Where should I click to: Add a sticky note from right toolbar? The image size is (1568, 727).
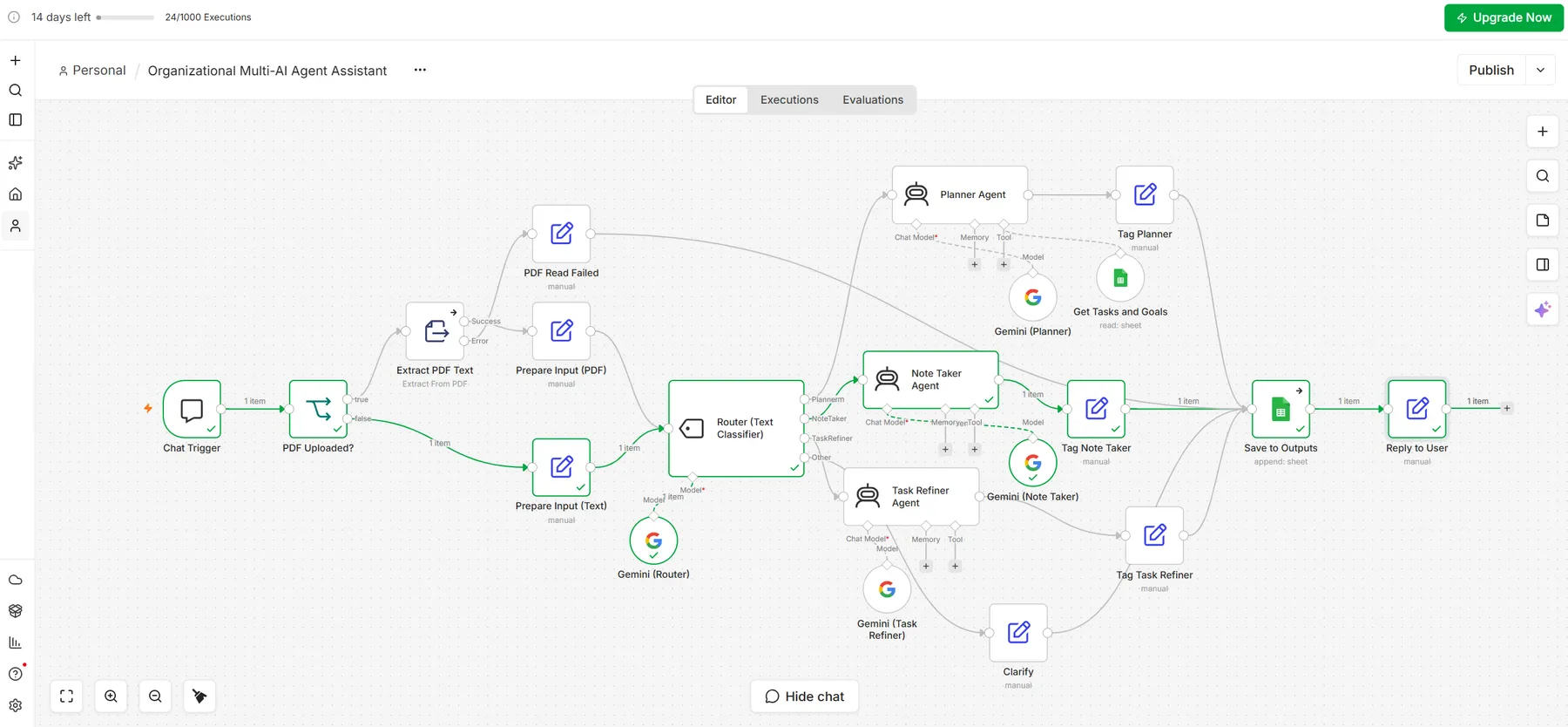[1542, 221]
